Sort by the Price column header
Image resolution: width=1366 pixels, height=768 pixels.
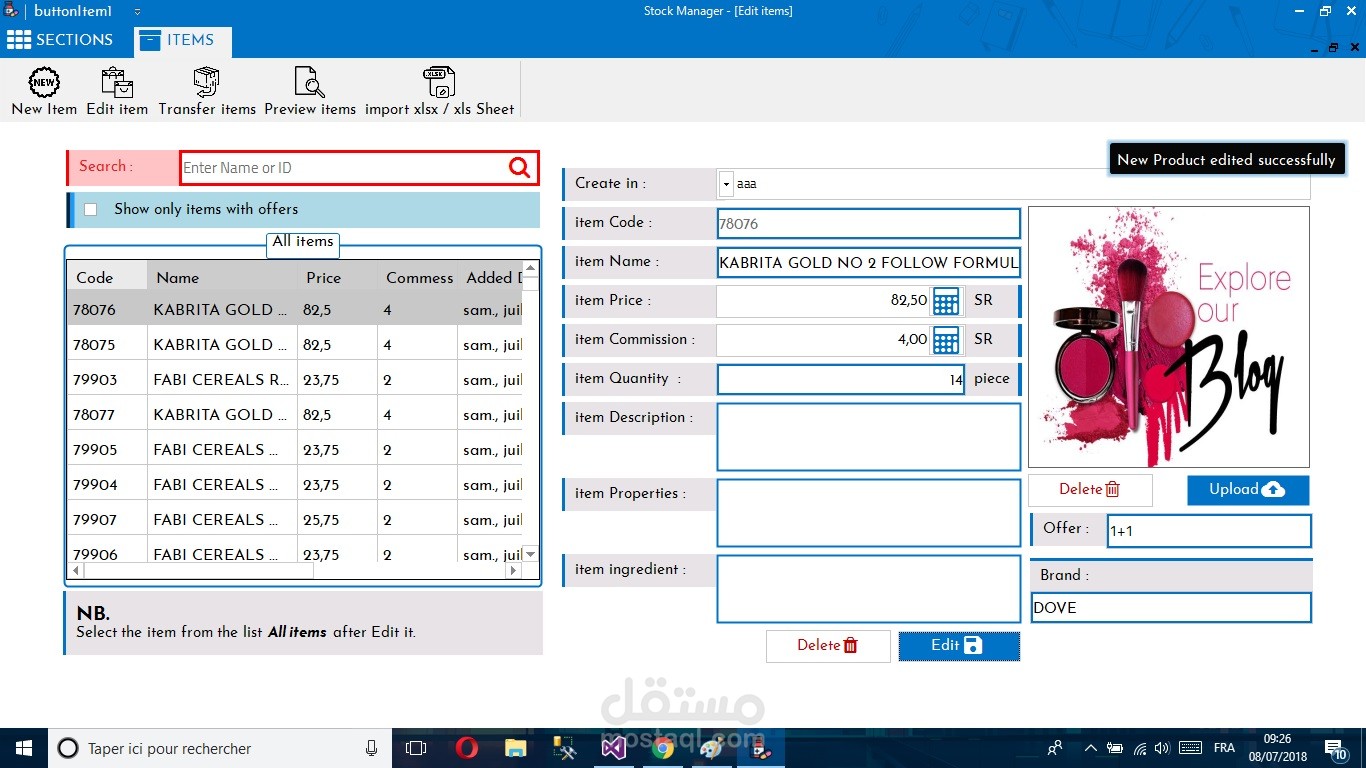(x=337, y=277)
